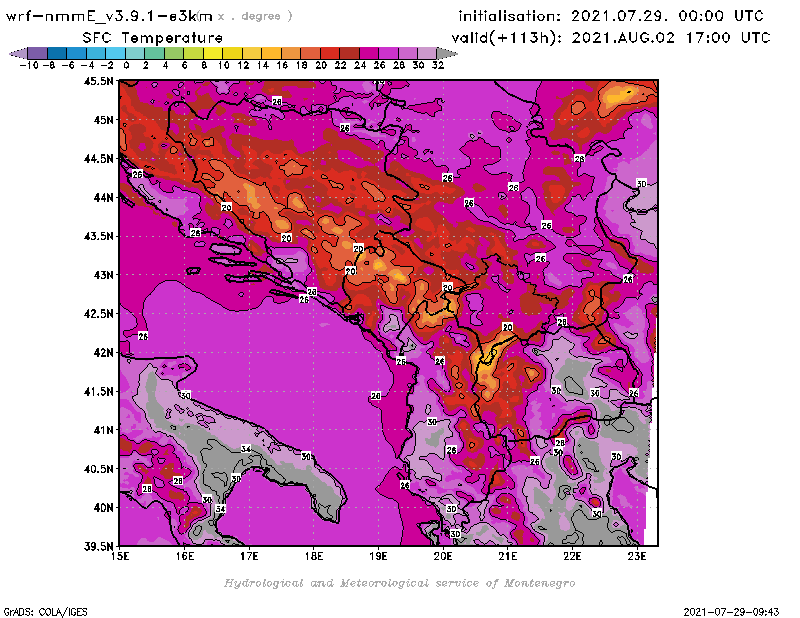The width and height of the screenshot is (800, 618).
Task: Click the '19E' longitude label
Action: click(378, 556)
